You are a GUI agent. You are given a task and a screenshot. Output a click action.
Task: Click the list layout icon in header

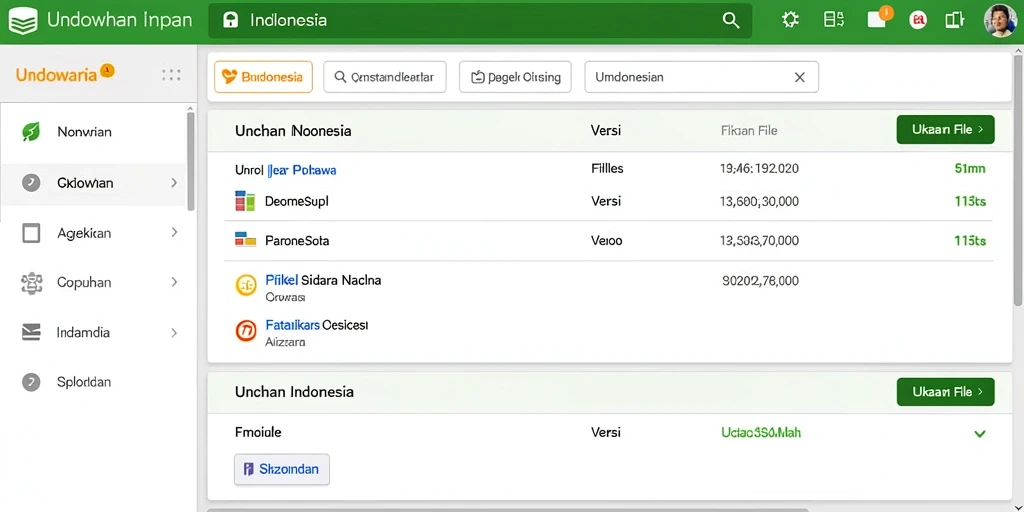833,20
